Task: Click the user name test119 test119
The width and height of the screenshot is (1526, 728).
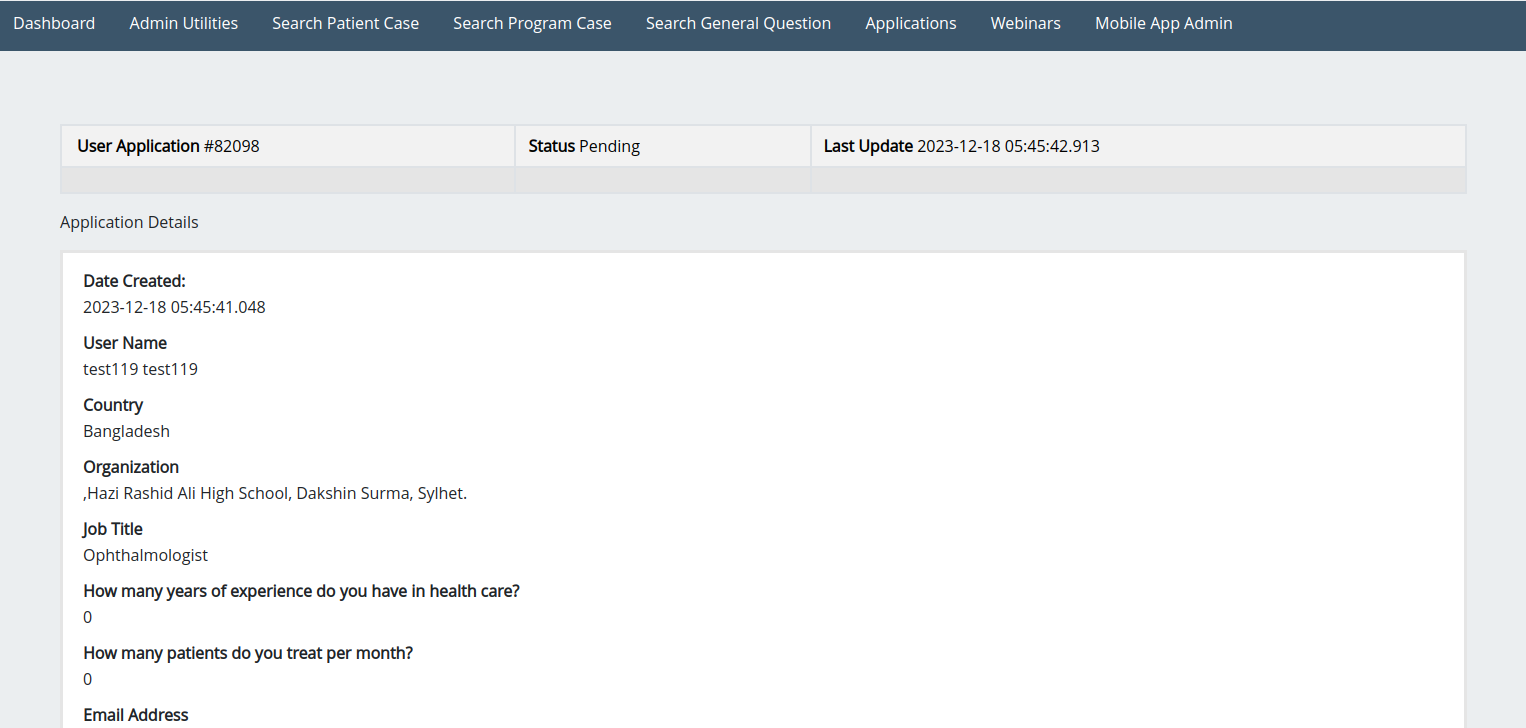Action: (x=140, y=369)
